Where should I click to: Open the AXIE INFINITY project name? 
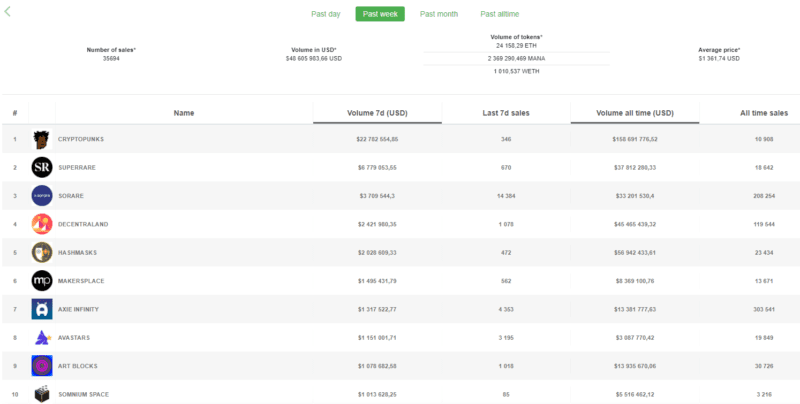point(78,309)
